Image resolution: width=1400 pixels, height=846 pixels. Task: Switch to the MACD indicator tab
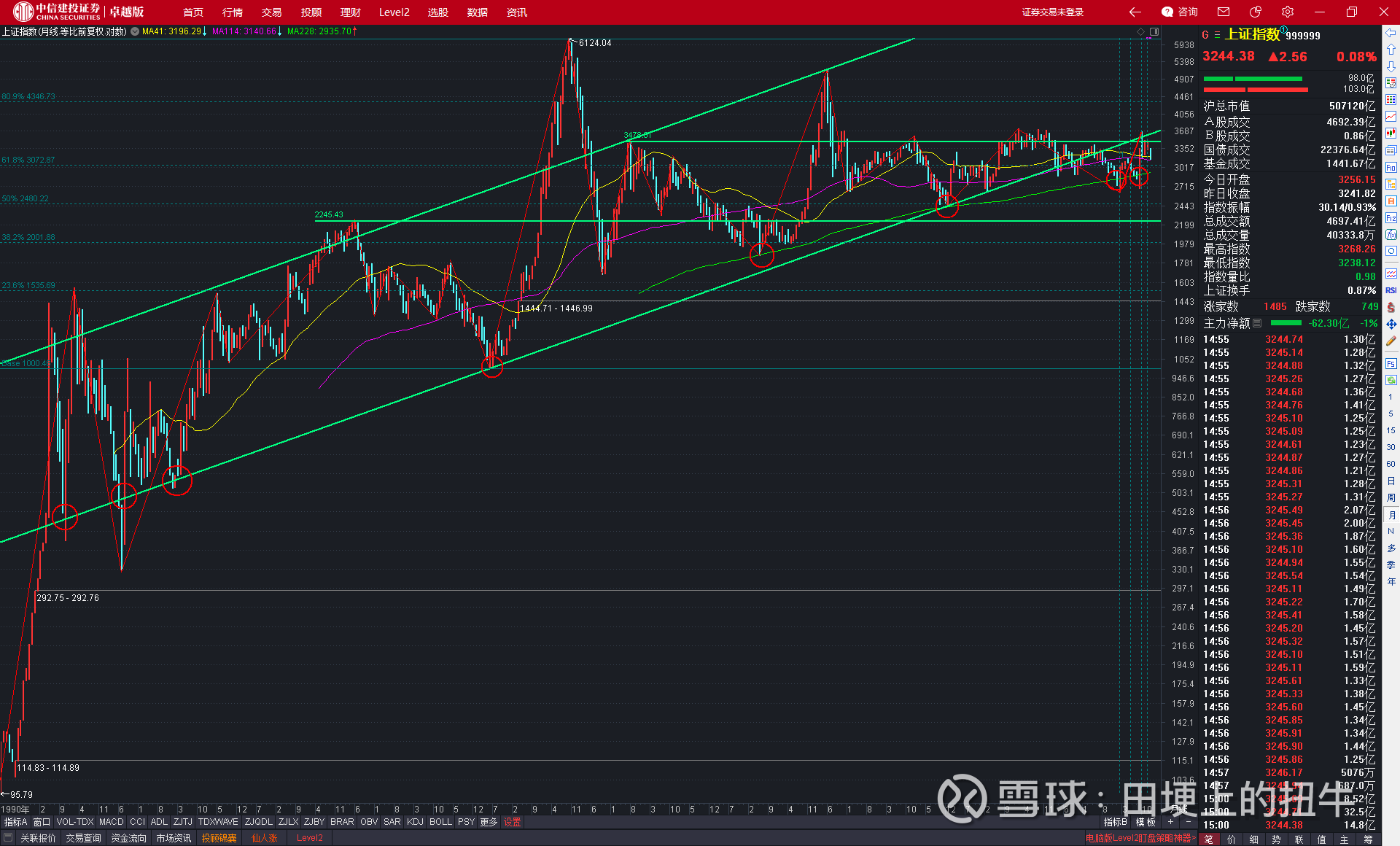coord(111,821)
